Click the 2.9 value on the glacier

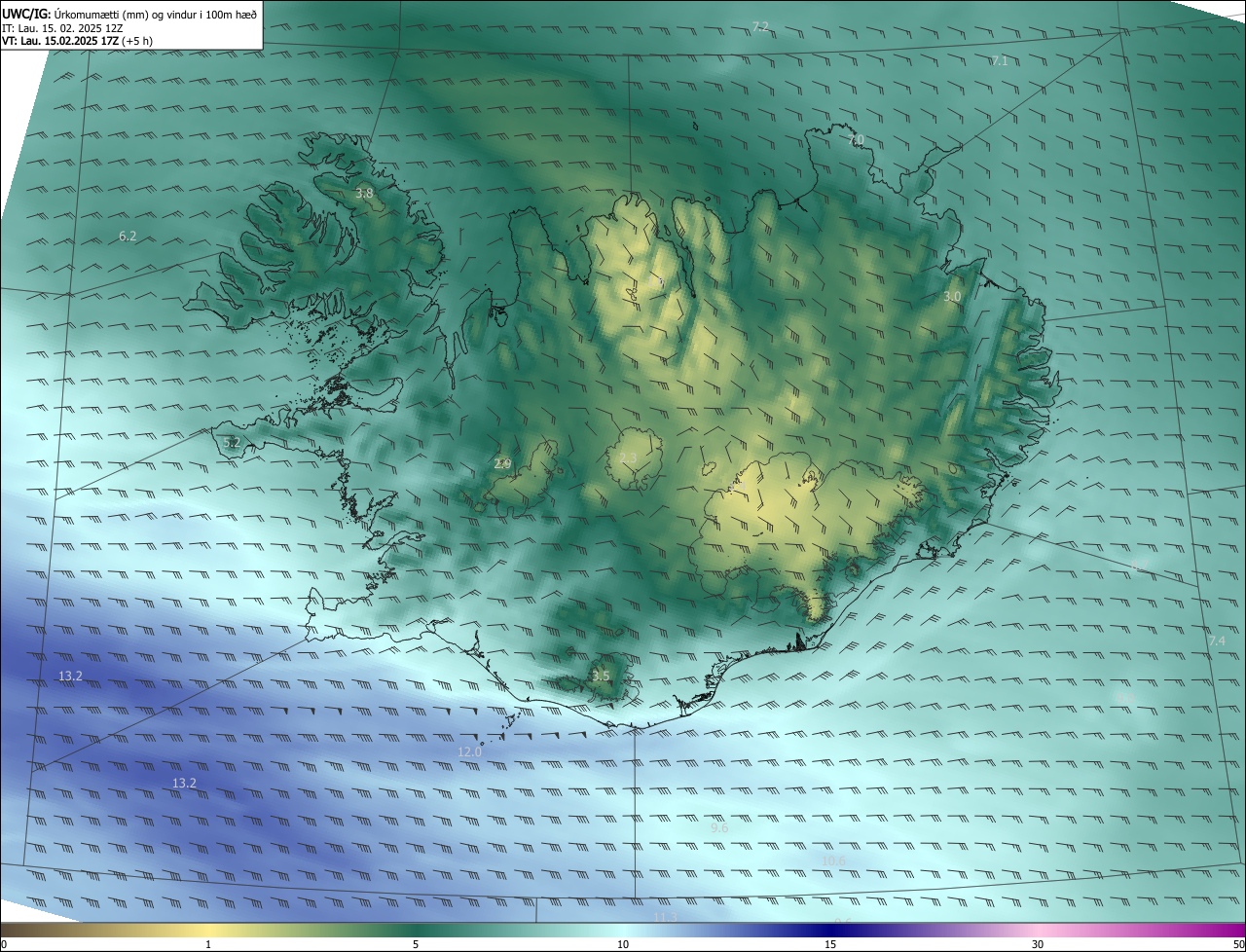click(502, 464)
